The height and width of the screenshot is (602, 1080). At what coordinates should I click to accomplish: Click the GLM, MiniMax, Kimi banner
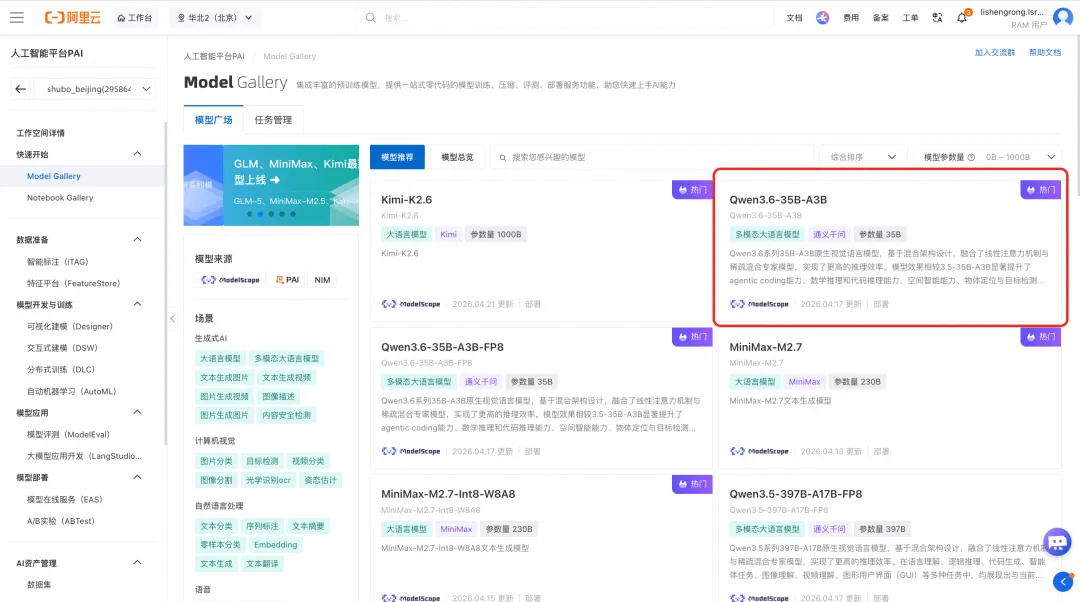point(271,185)
